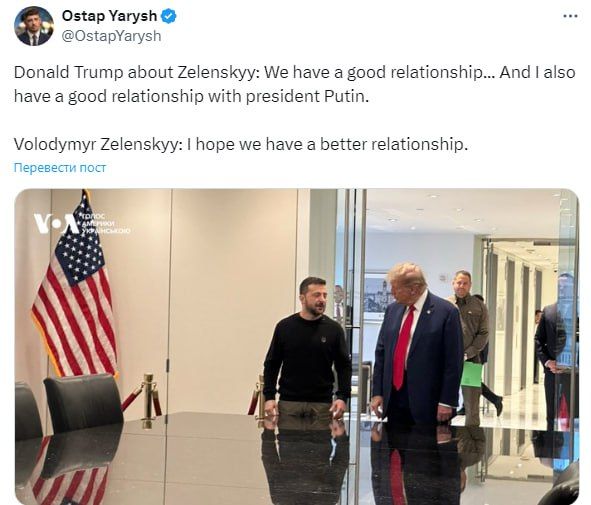Image resolution: width=591 pixels, height=505 pixels.
Task: Click the brass stanchion post beside the flag
Action: (148, 401)
